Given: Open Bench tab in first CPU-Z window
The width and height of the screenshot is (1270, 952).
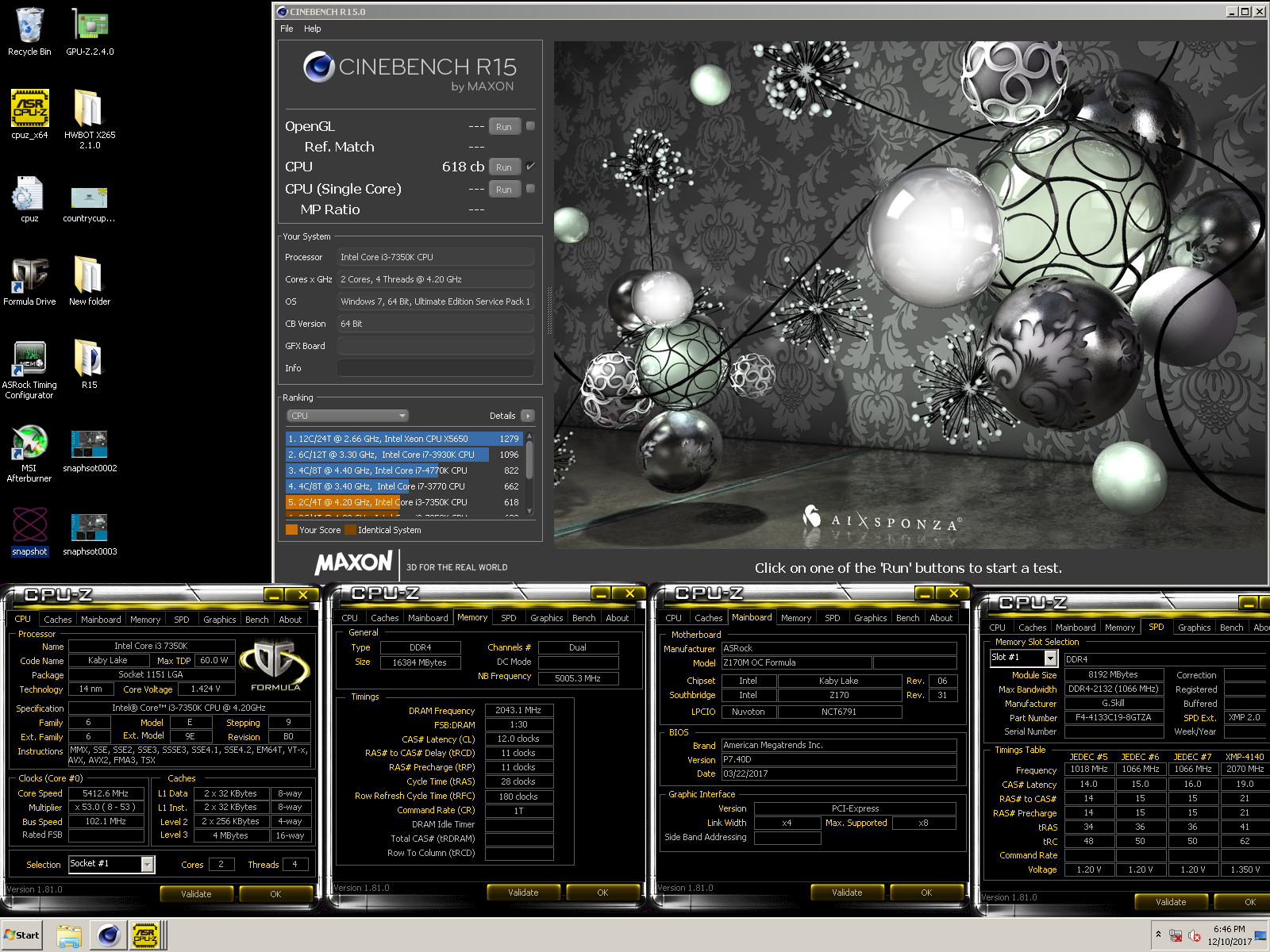Looking at the screenshot, I should click(256, 620).
